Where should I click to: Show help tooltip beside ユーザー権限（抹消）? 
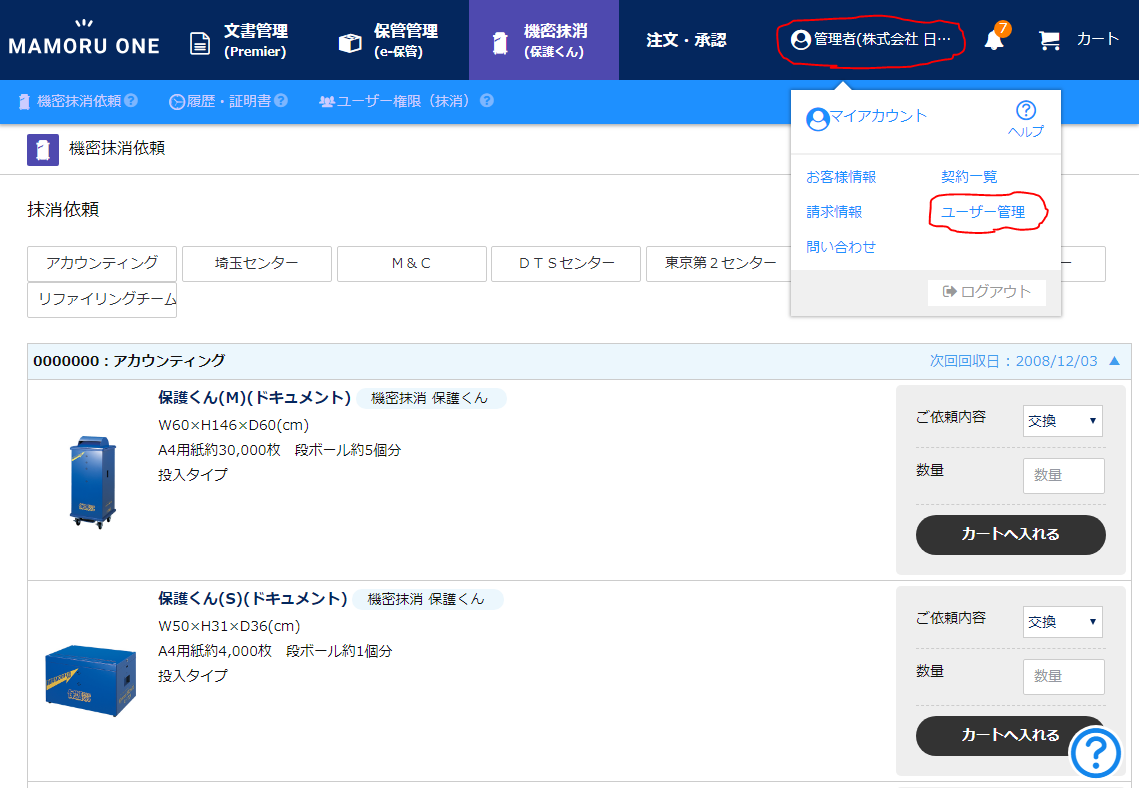pos(487,101)
